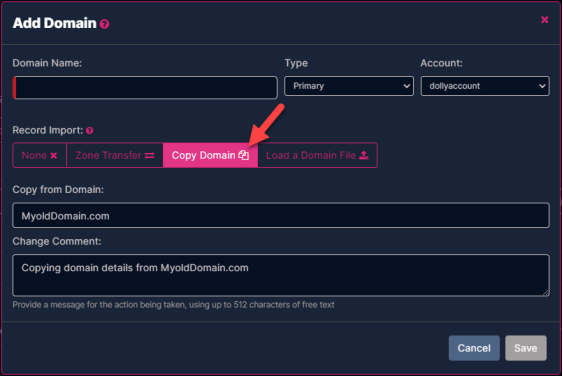Focus the Domain Name input field
The height and width of the screenshot is (377, 563).
tap(145, 87)
